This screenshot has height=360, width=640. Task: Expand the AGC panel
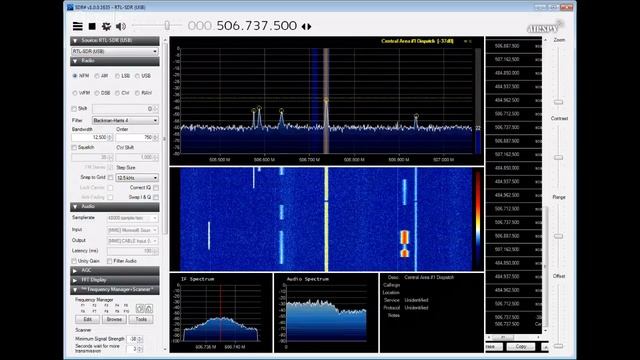[x=115, y=271]
